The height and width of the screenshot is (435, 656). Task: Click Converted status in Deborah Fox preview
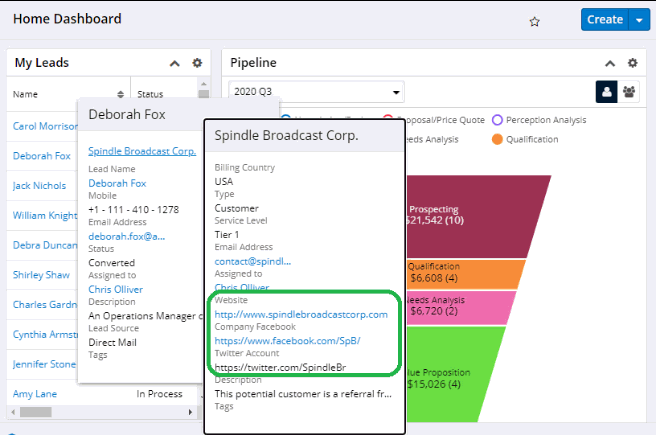click(111, 263)
